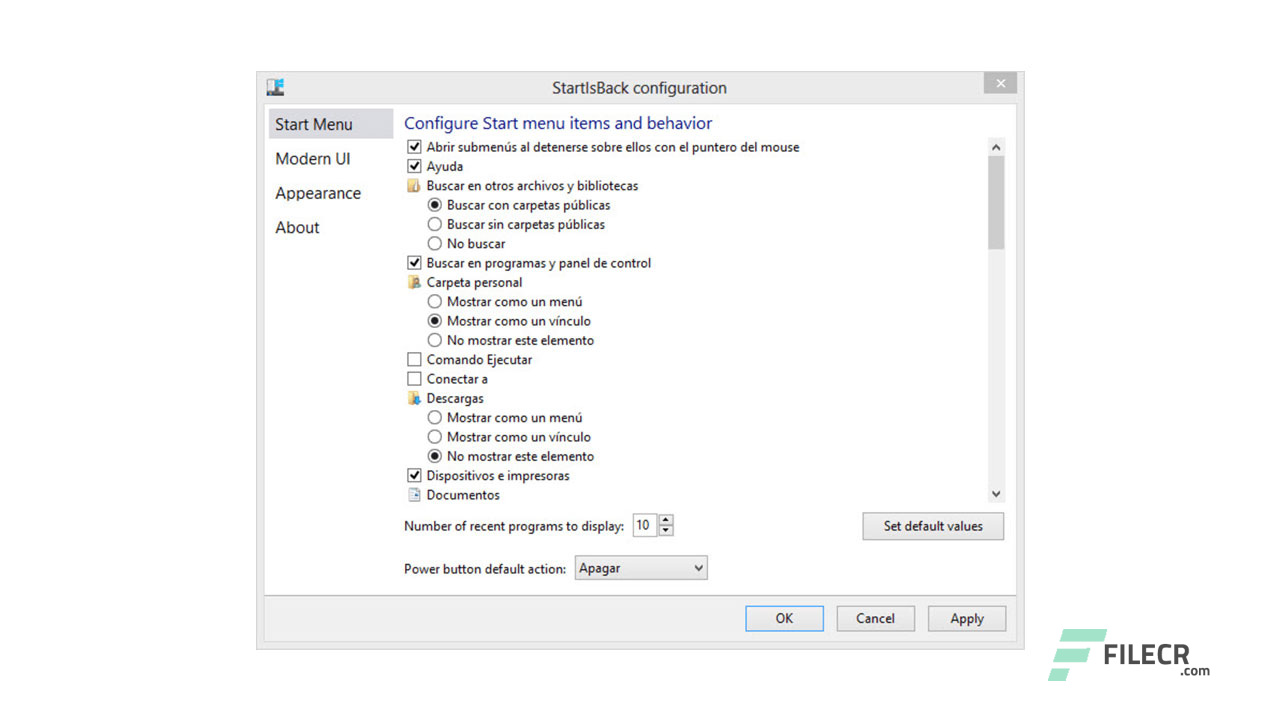
Task: Toggle Dispositivos e impresoras checkbox
Action: pos(414,476)
